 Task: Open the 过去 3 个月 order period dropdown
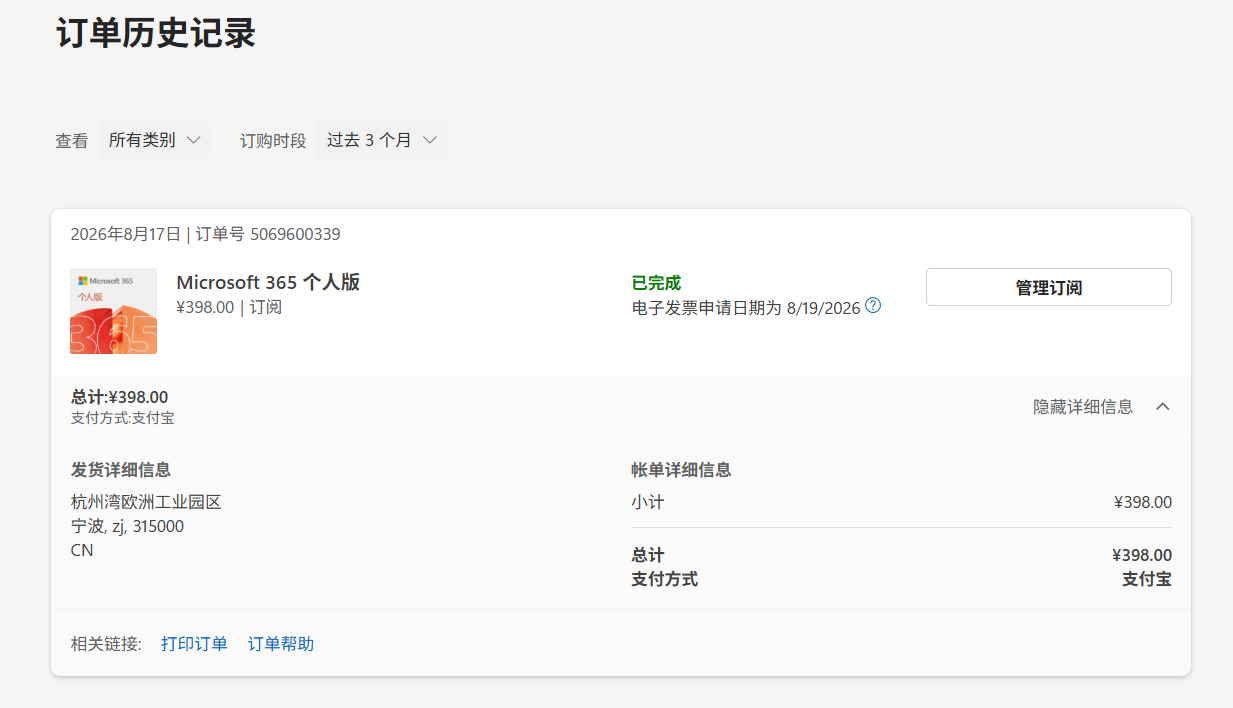tap(381, 140)
